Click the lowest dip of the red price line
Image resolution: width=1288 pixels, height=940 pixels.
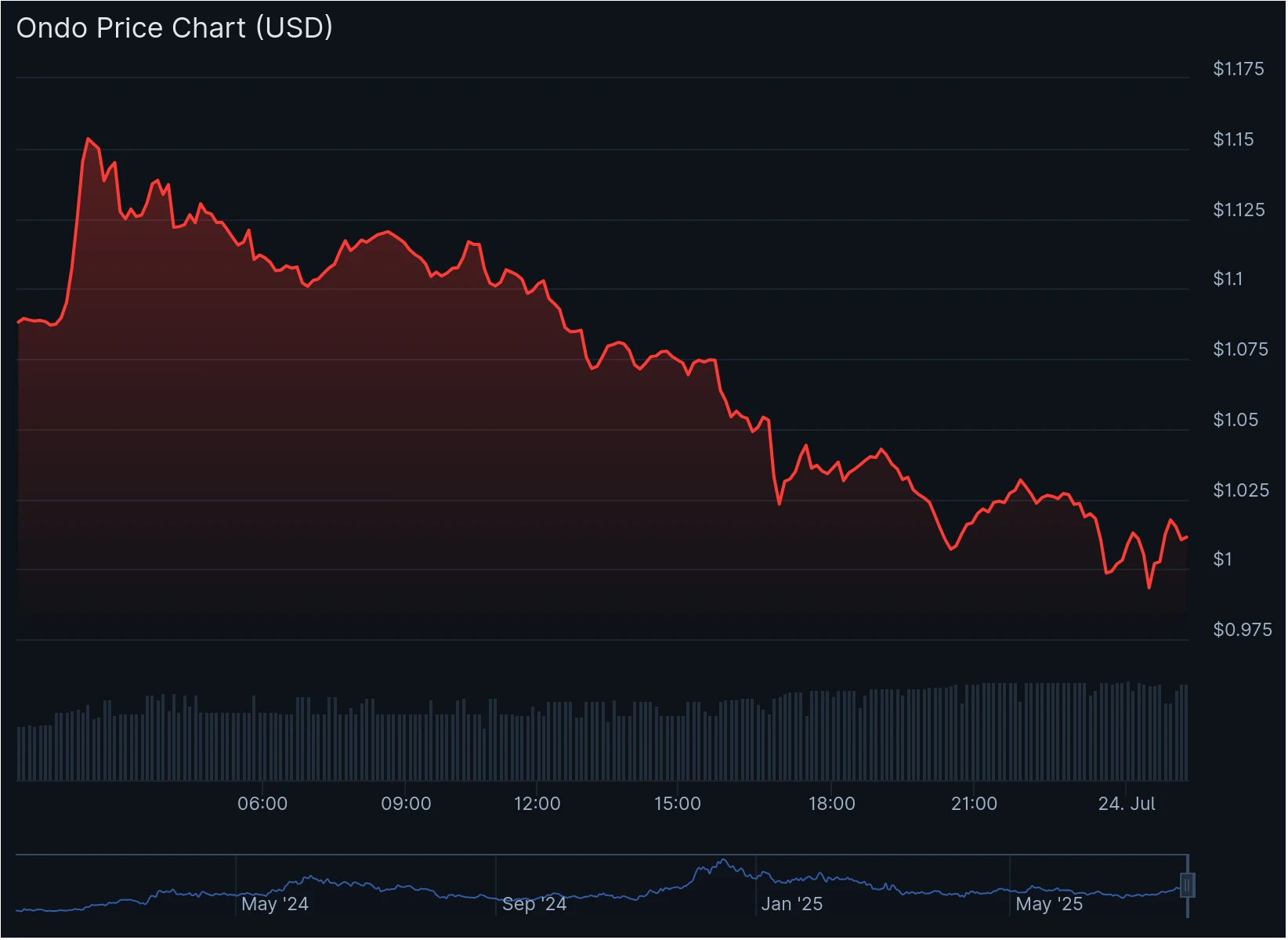point(1149,587)
